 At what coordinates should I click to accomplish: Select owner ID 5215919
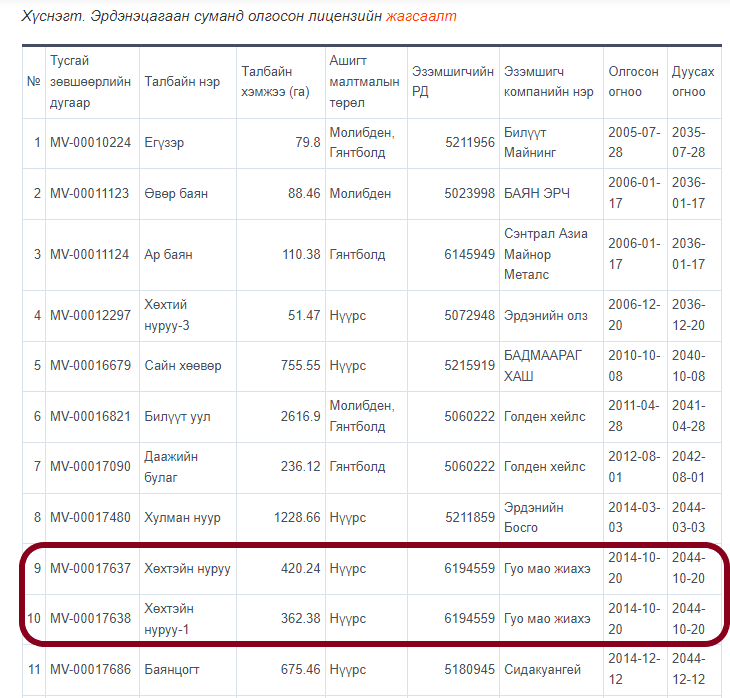tap(469, 366)
